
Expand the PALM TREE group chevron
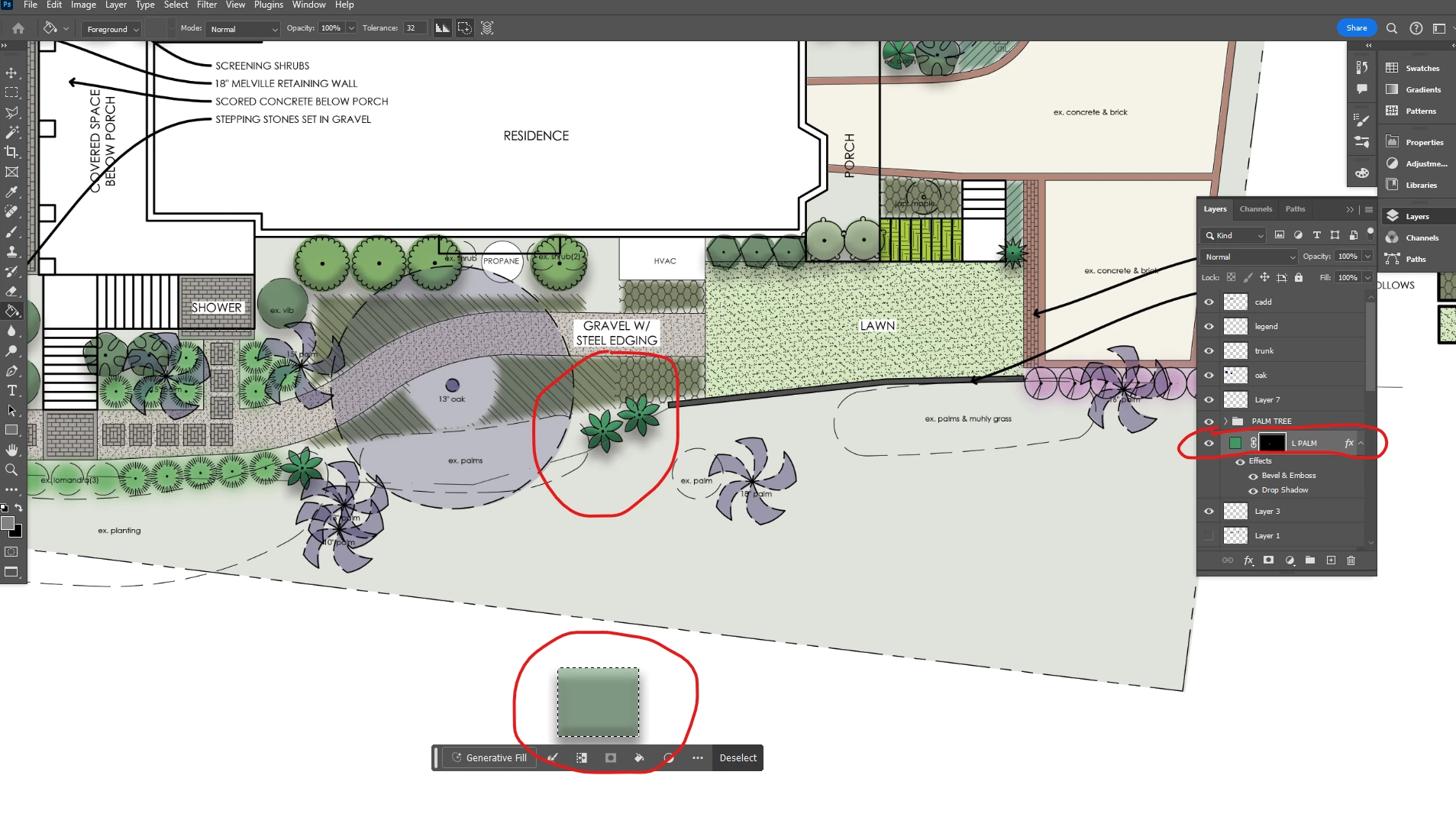pyautogui.click(x=1225, y=421)
